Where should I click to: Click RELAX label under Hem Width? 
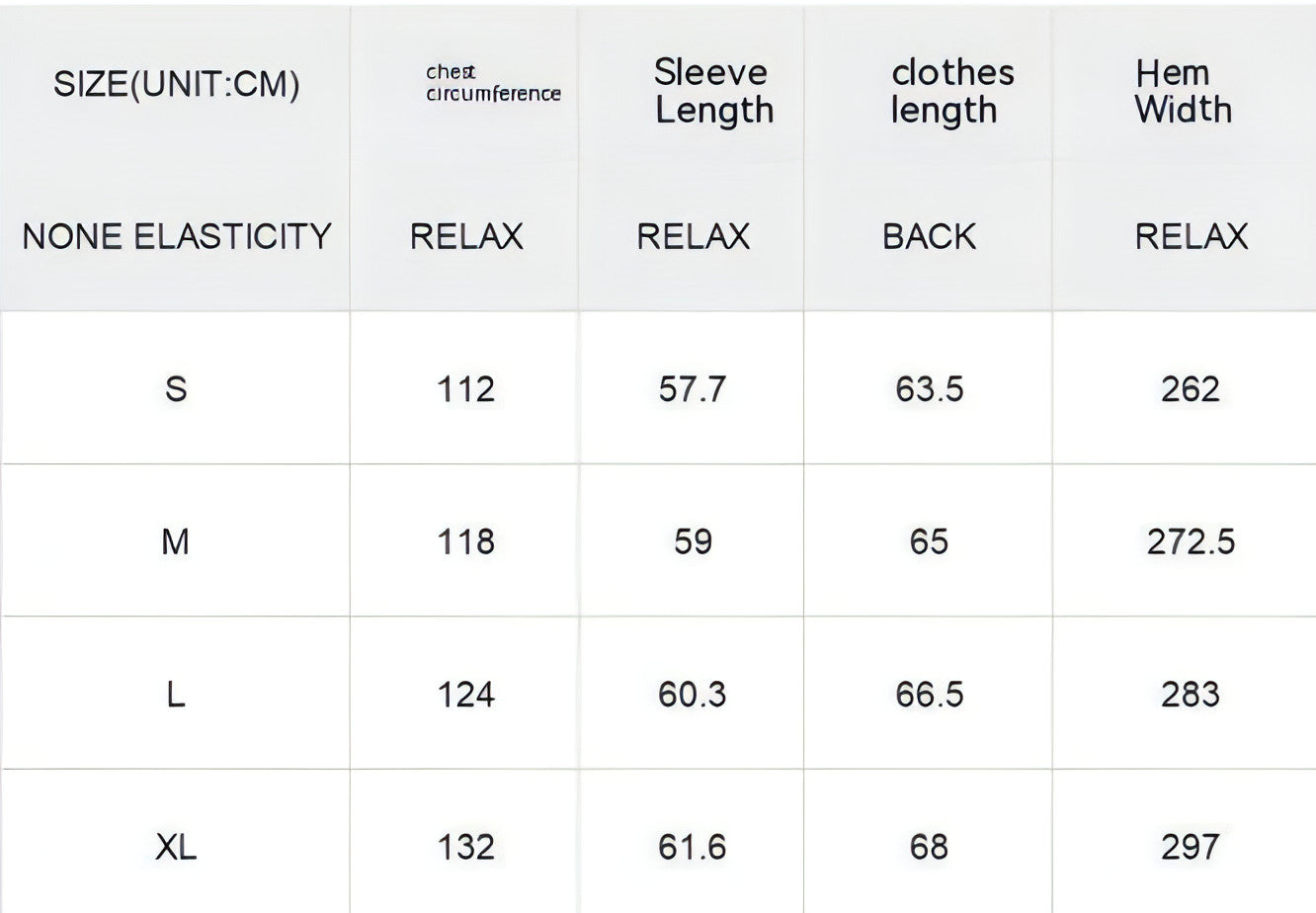tap(1192, 237)
